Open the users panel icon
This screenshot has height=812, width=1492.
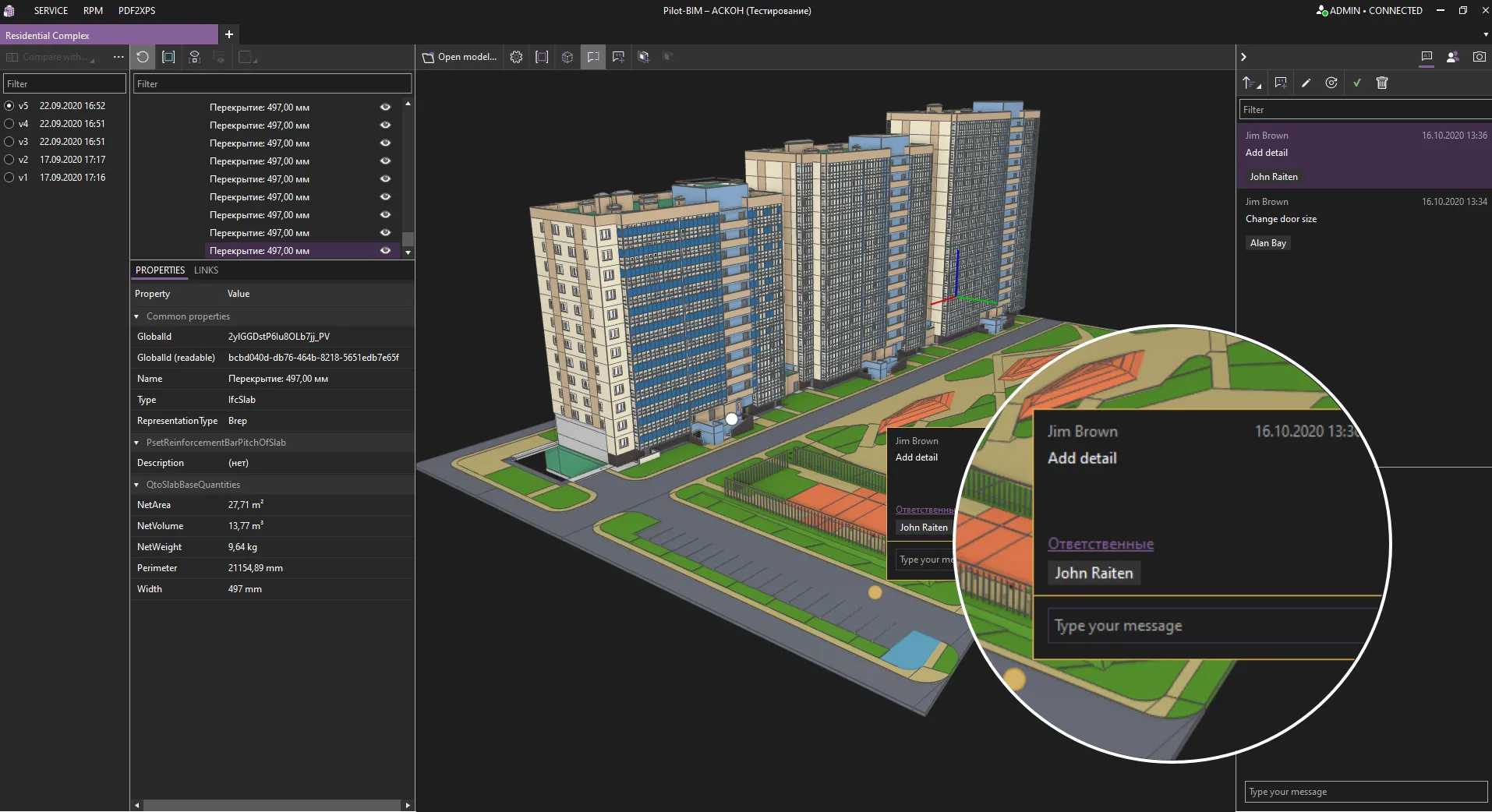pyautogui.click(x=1452, y=57)
